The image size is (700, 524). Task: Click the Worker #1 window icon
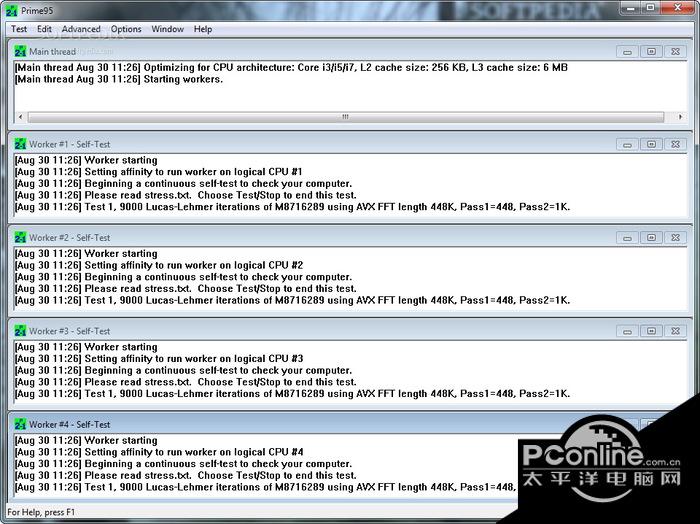(20, 144)
